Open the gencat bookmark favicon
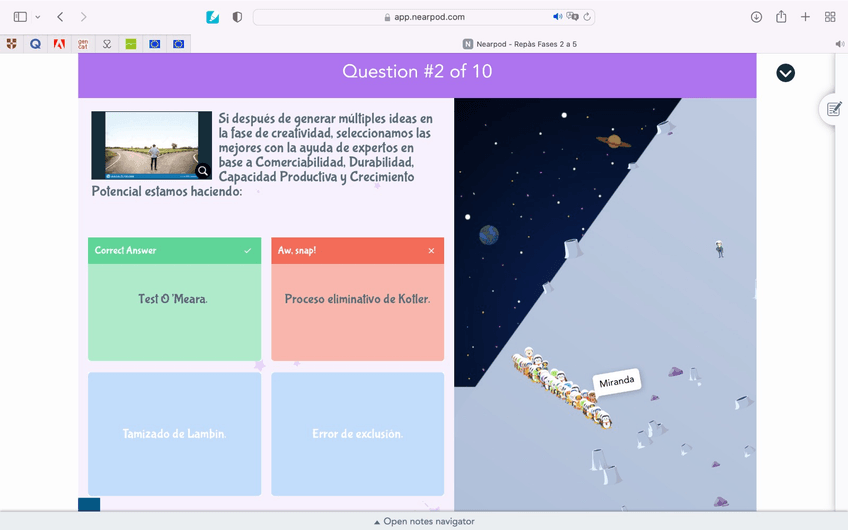This screenshot has height=530, width=848. [83, 44]
